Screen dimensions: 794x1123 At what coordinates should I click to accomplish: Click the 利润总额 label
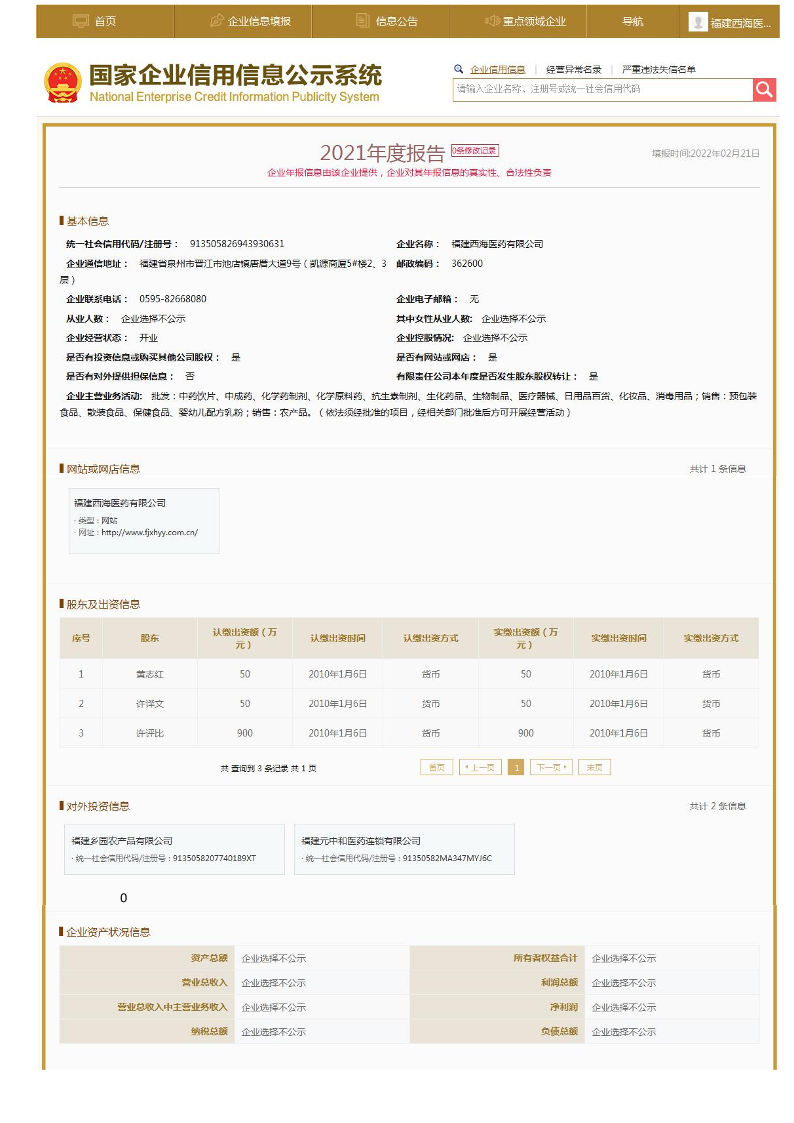tap(559, 983)
